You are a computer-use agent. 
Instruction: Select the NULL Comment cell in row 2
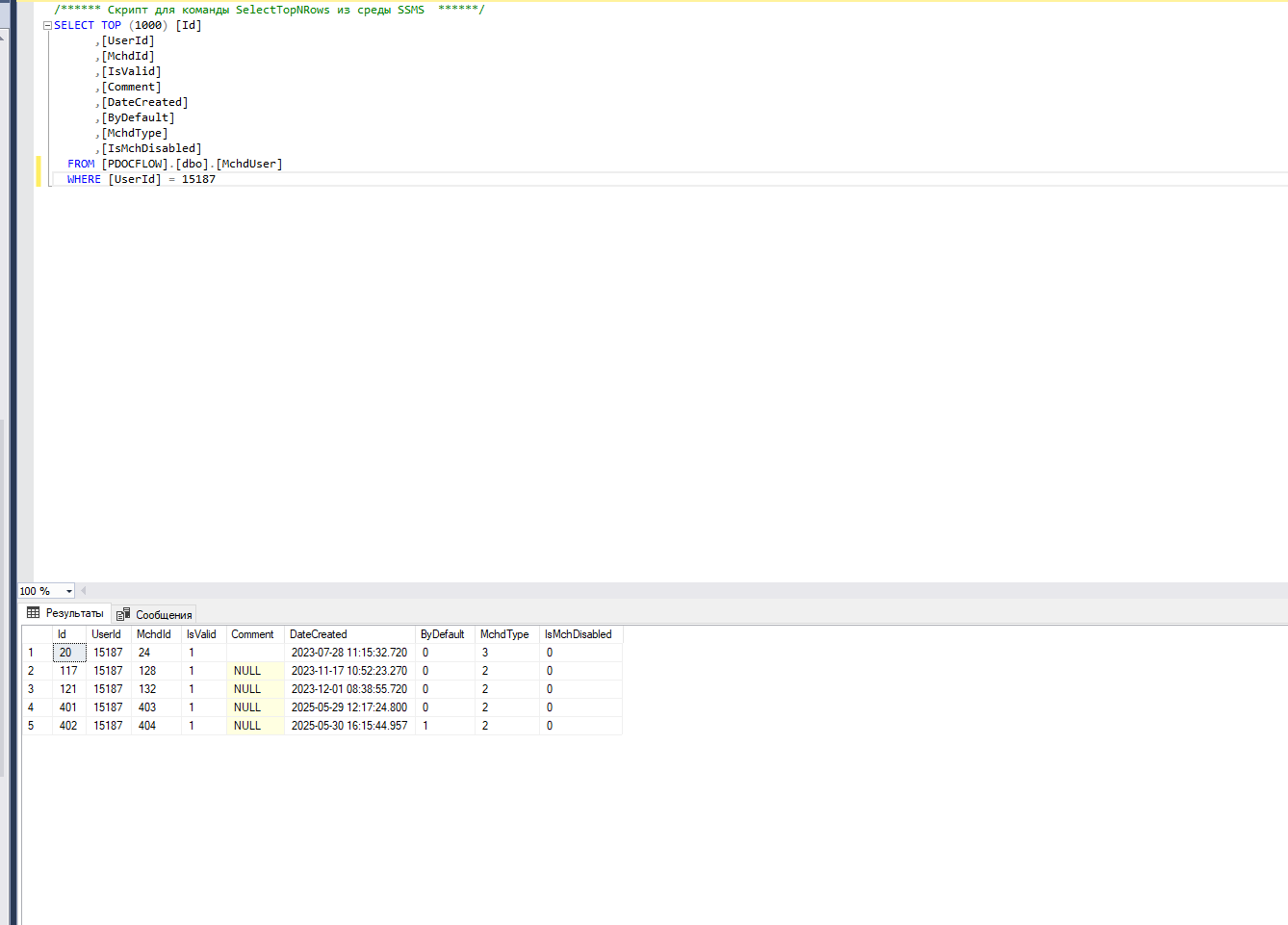tap(255, 671)
